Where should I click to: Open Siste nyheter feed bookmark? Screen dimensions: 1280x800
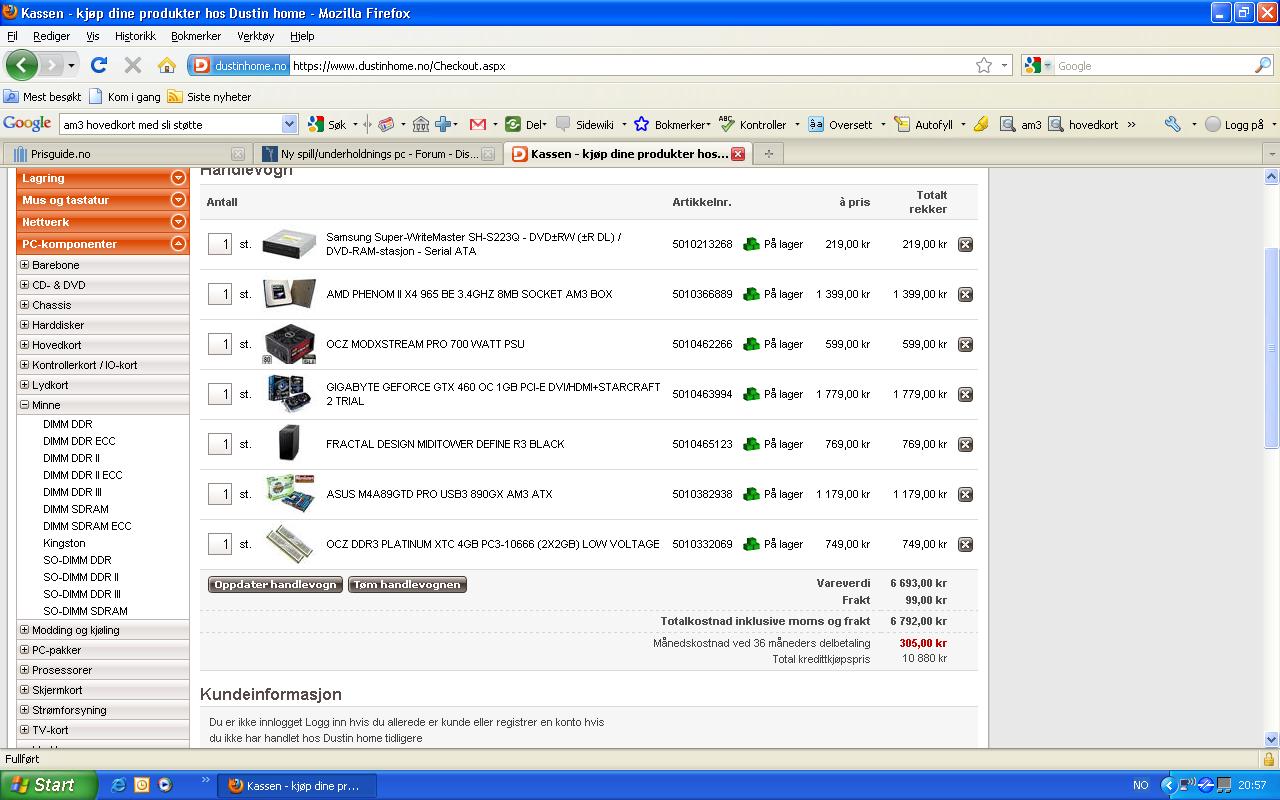click(209, 97)
